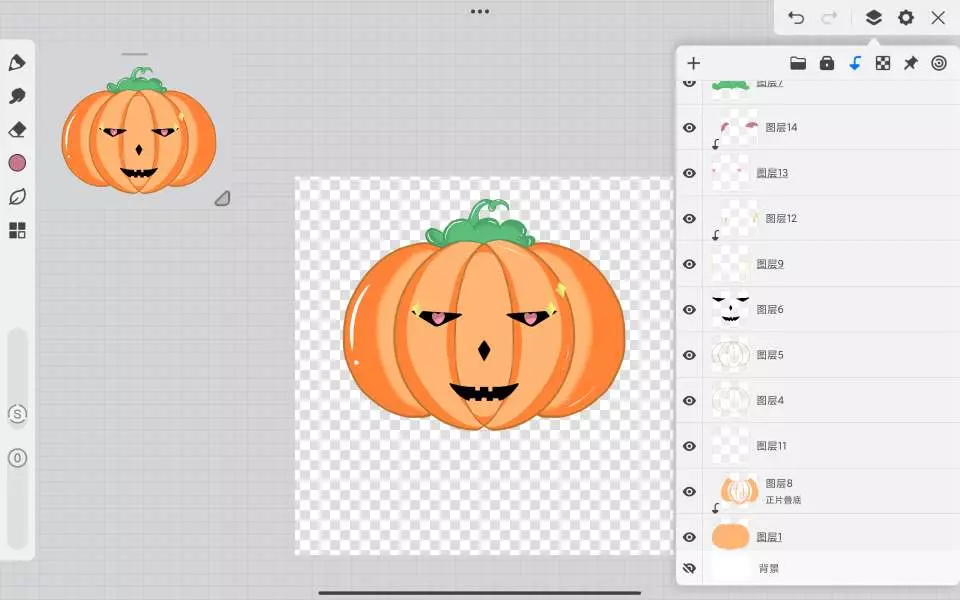Screen dimensions: 960x600
Task: Select 图层13 thumbnail
Action: 730,173
